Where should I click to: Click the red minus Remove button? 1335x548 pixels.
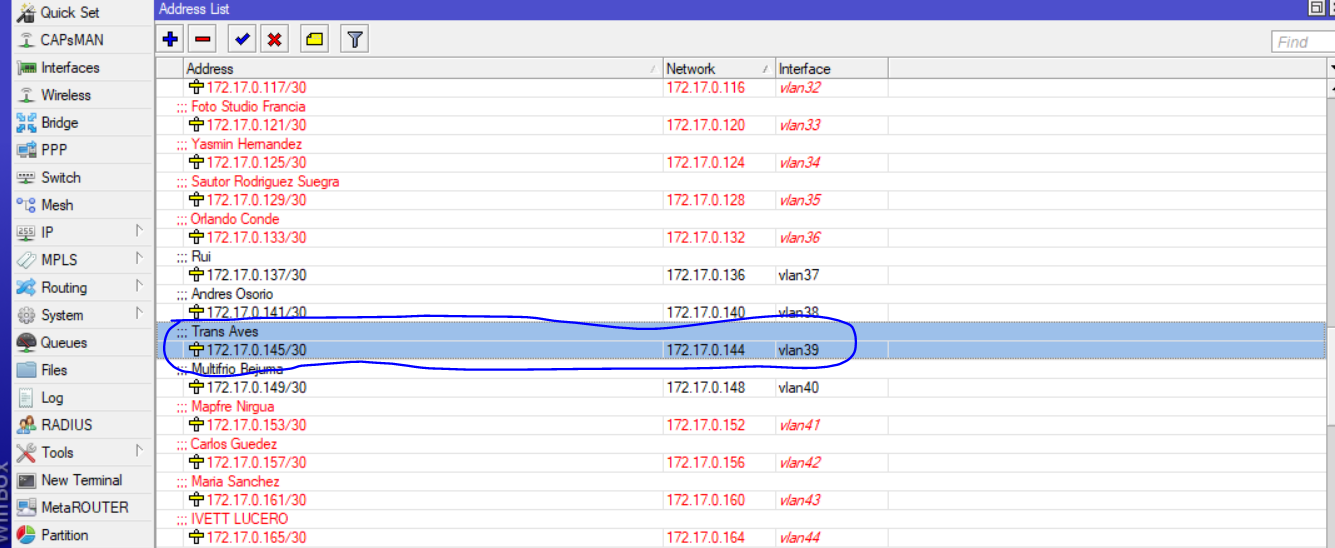click(203, 40)
